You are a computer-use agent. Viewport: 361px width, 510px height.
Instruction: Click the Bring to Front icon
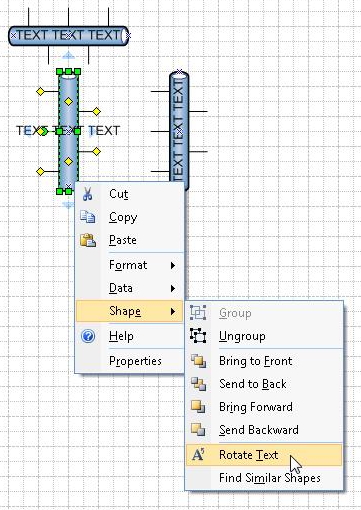pyautogui.click(x=198, y=361)
